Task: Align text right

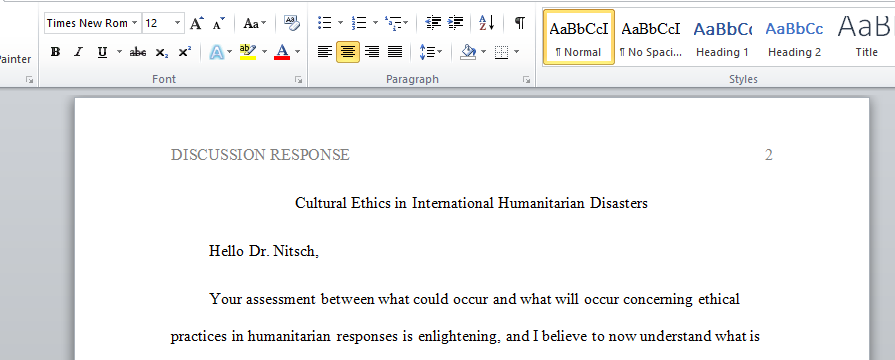Action: (x=372, y=52)
